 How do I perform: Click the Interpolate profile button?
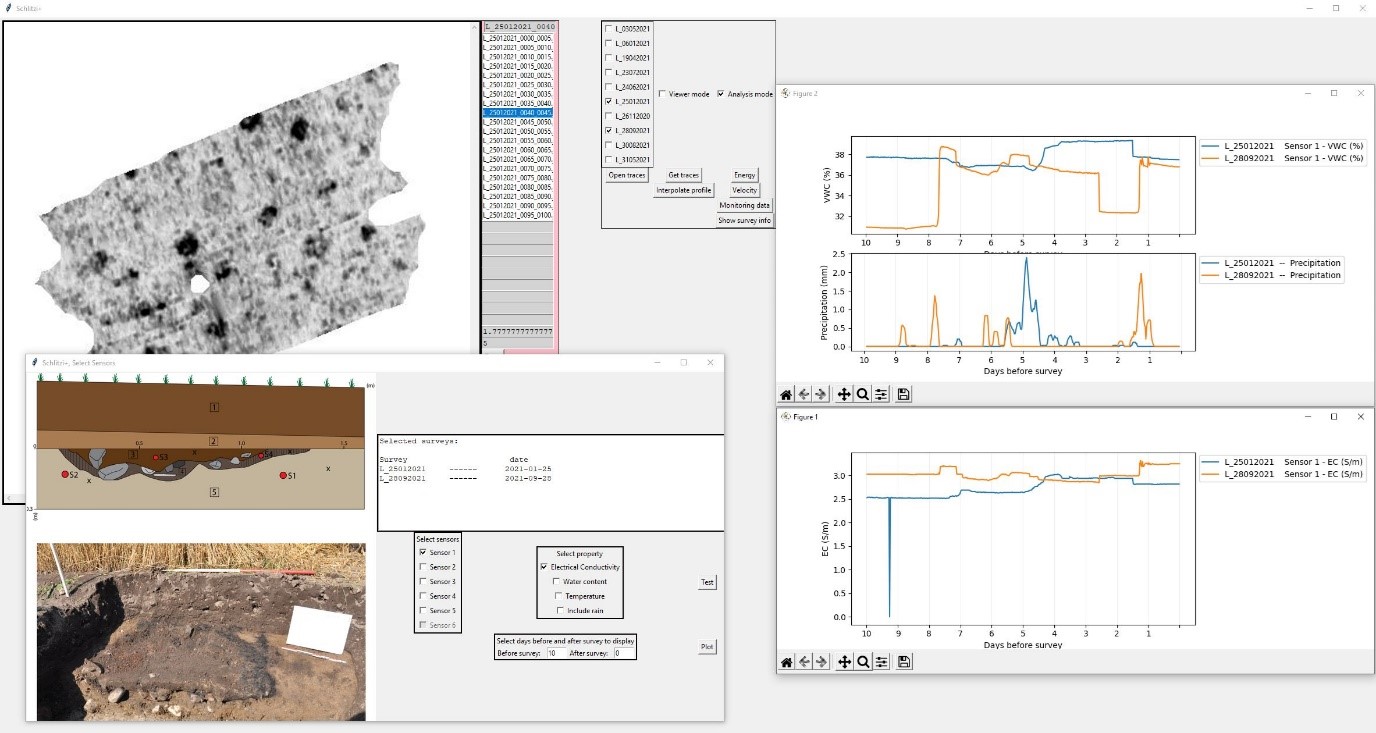click(684, 190)
